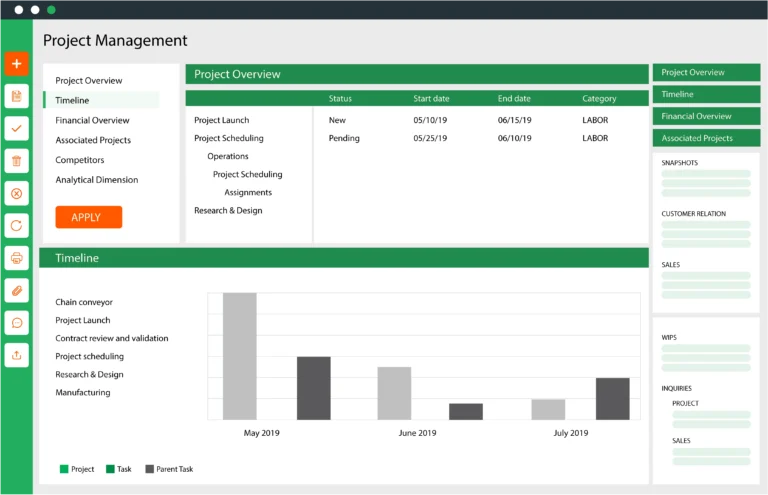
Task: Click the refresh icon in sidebar
Action: click(x=16, y=225)
